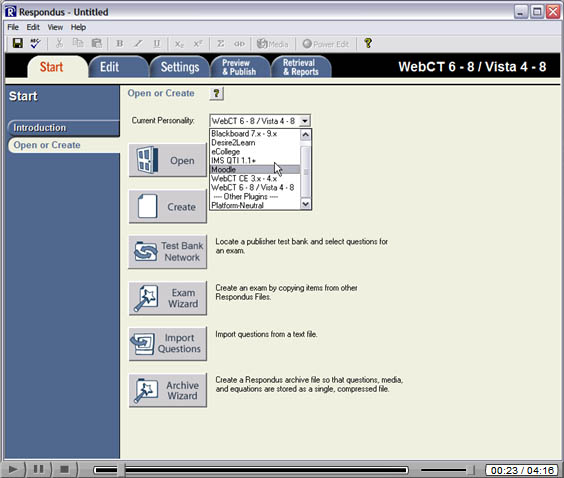Click the personality list scroll down arrow
The image size is (564, 478).
coord(305,204)
